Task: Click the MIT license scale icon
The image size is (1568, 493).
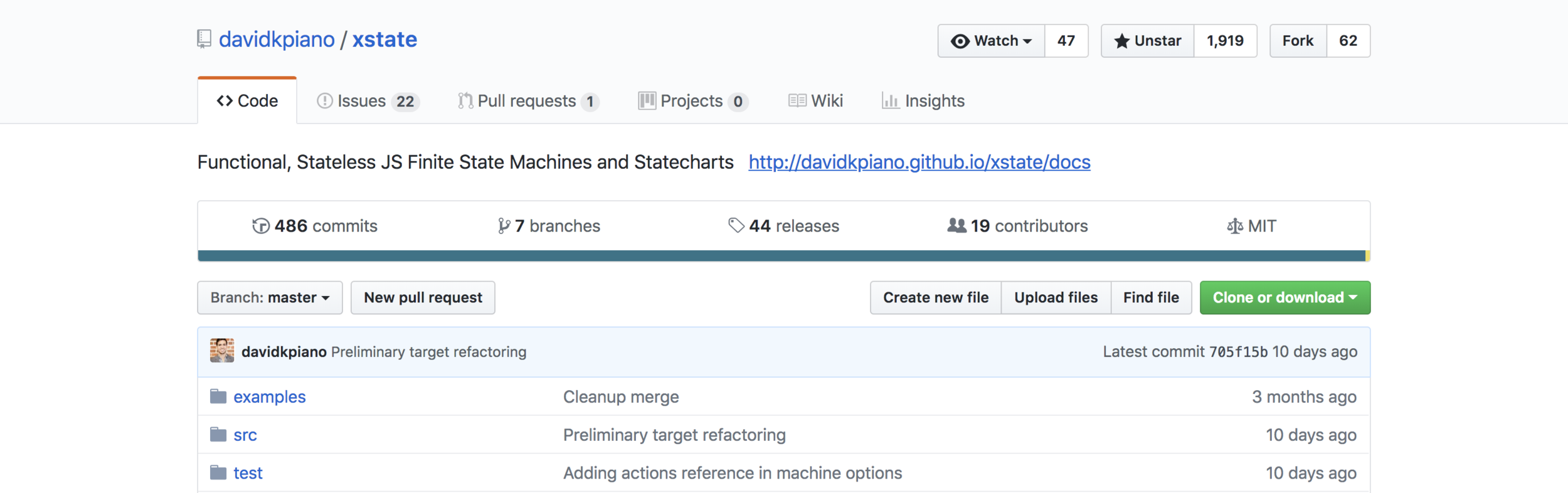Action: pyautogui.click(x=1234, y=226)
